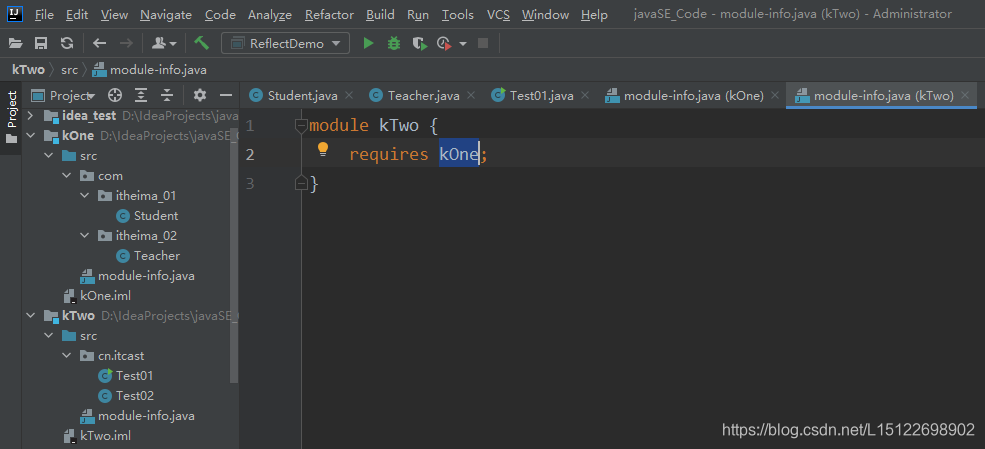985x449 pixels.
Task: Open the Edit menu
Action: tap(77, 14)
